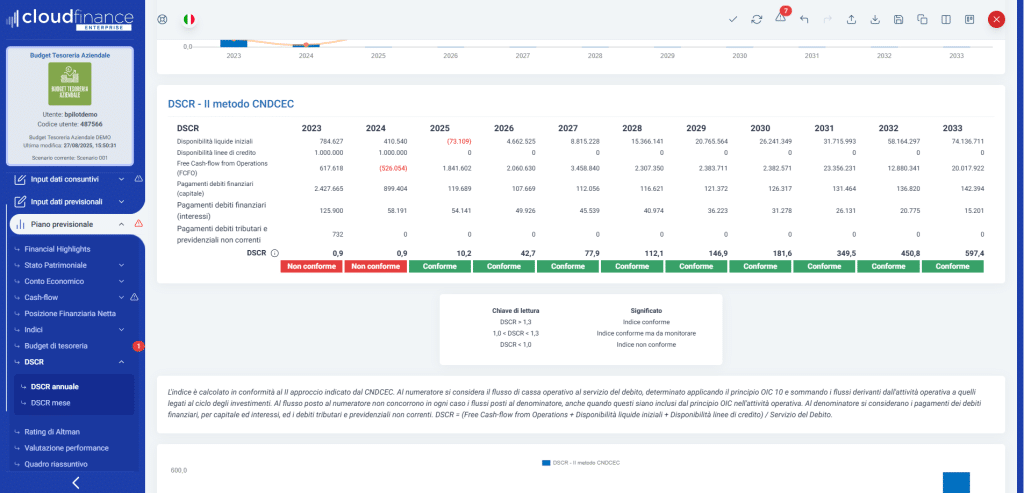Click the split columns view icon
The height and width of the screenshot is (493, 1024).
[x=945, y=19]
